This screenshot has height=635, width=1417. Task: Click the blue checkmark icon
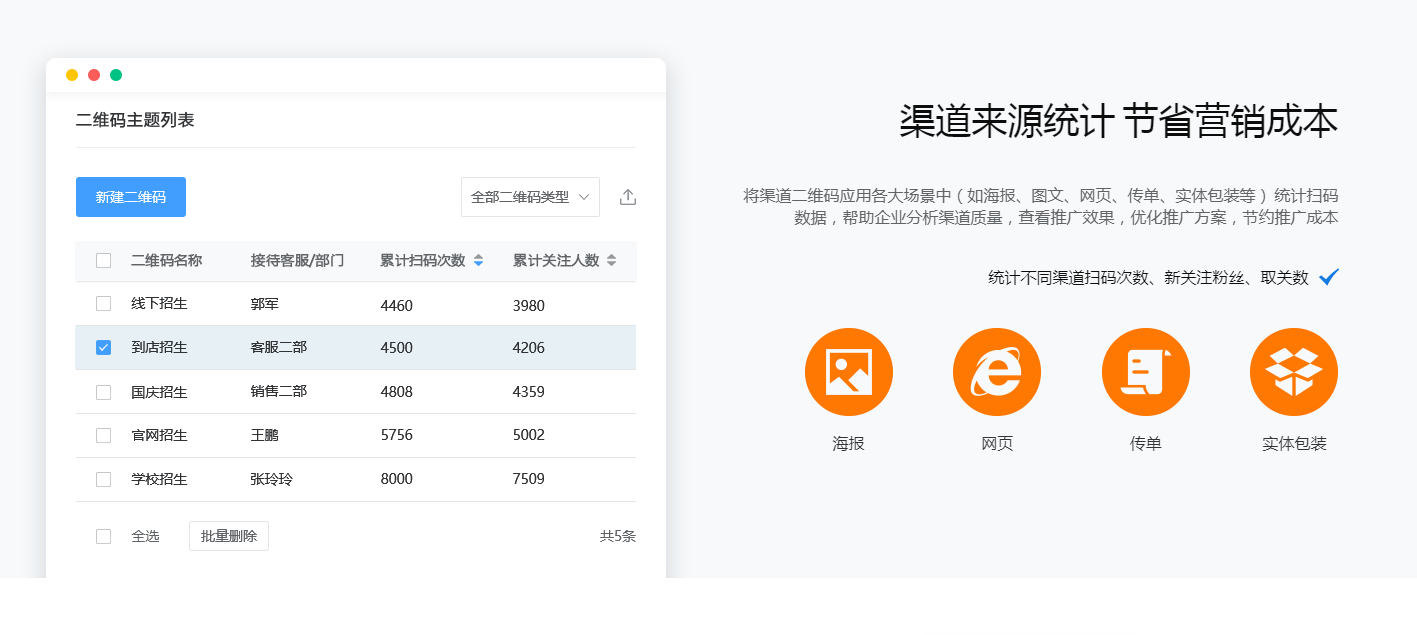pyautogui.click(x=1328, y=277)
